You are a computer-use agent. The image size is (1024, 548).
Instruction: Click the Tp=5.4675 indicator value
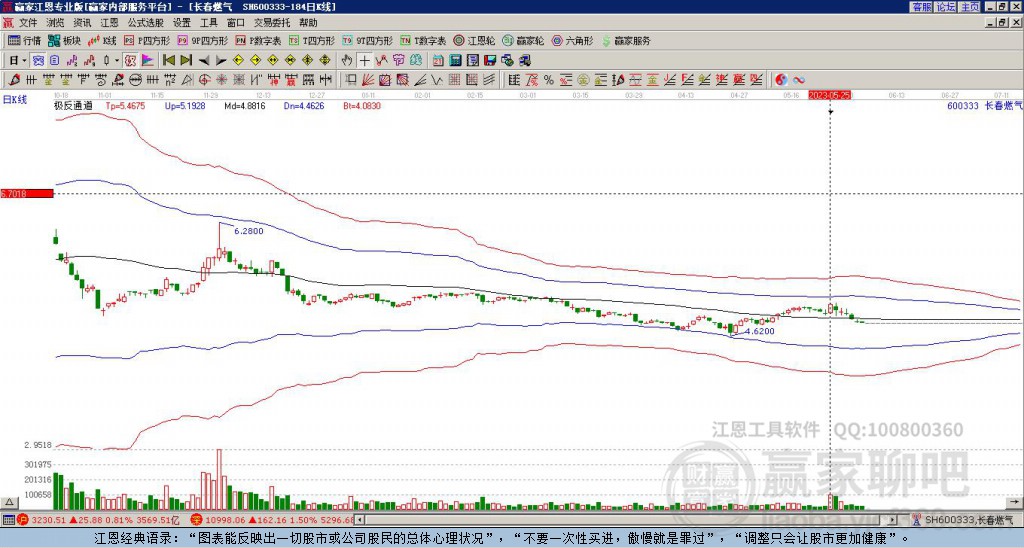coord(125,105)
